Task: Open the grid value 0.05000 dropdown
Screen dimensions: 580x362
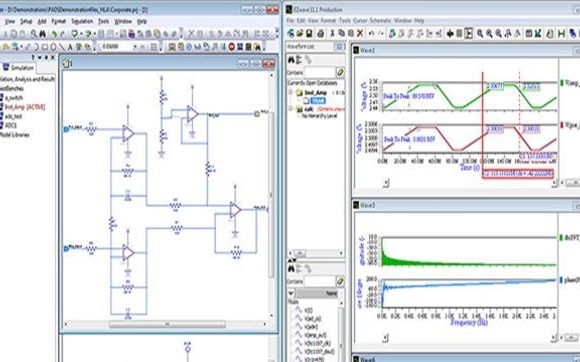Action: [x=135, y=47]
